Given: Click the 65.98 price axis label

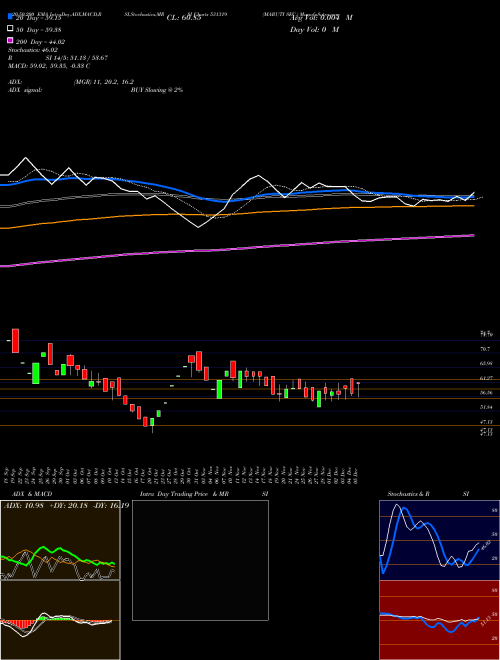Looking at the screenshot, I should [486, 363].
